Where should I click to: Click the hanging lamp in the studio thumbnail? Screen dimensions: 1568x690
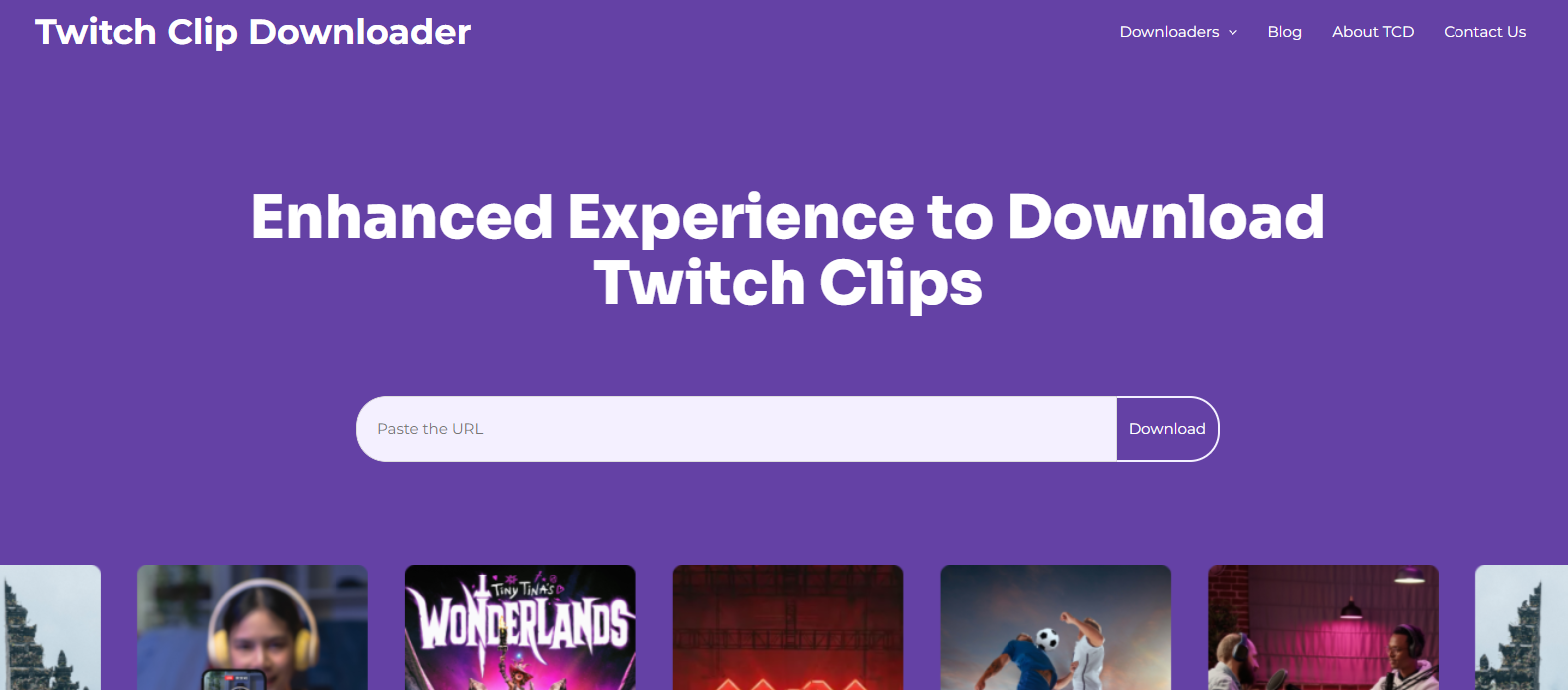click(x=1351, y=607)
